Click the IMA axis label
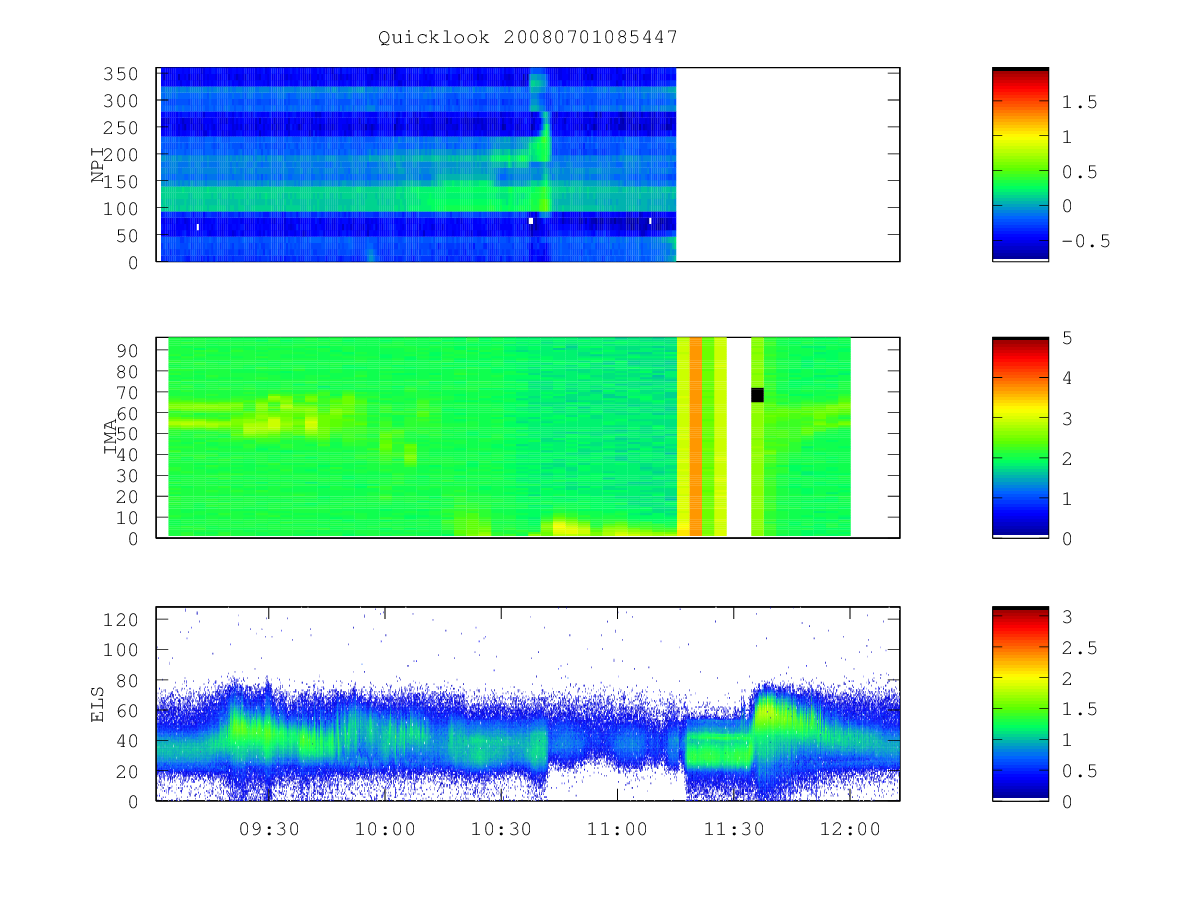This screenshot has height=900, width=1200. pos(111,437)
